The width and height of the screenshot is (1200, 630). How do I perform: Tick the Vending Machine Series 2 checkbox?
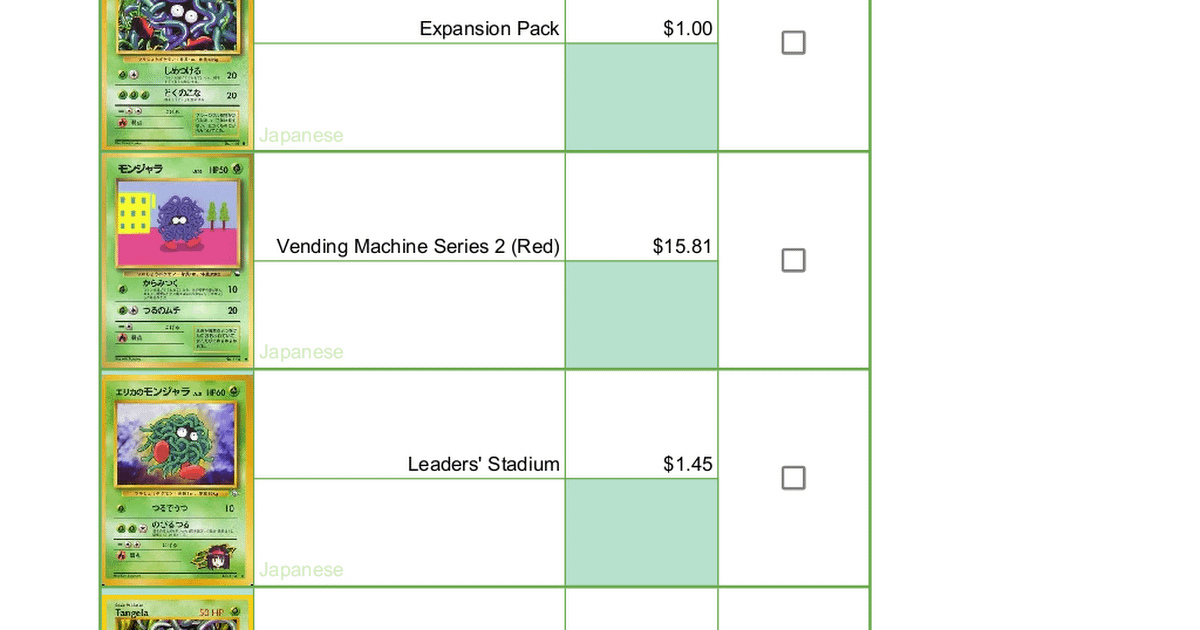[x=793, y=261]
